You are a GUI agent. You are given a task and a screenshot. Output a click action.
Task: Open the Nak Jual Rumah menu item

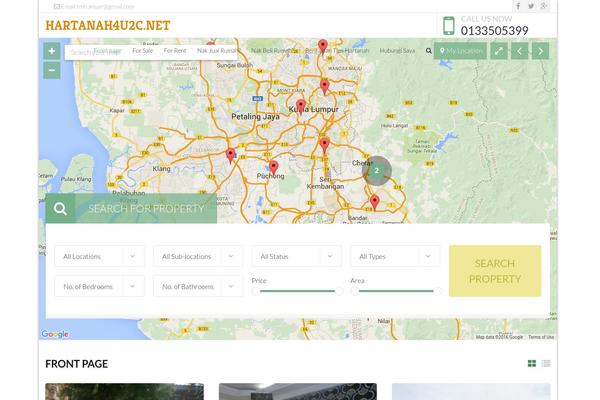click(217, 51)
